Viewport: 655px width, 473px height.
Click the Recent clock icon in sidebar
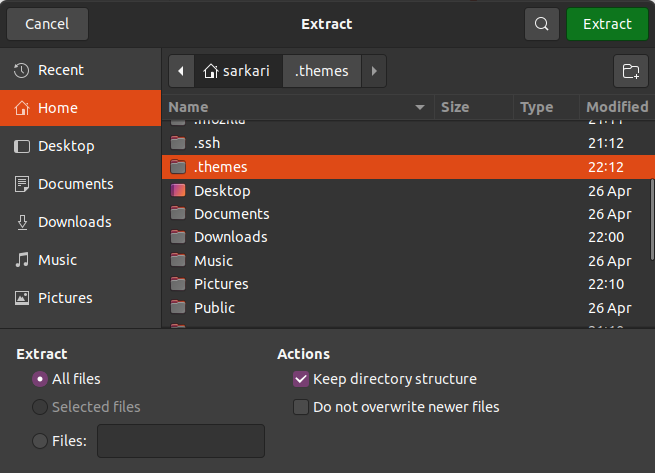(22, 70)
